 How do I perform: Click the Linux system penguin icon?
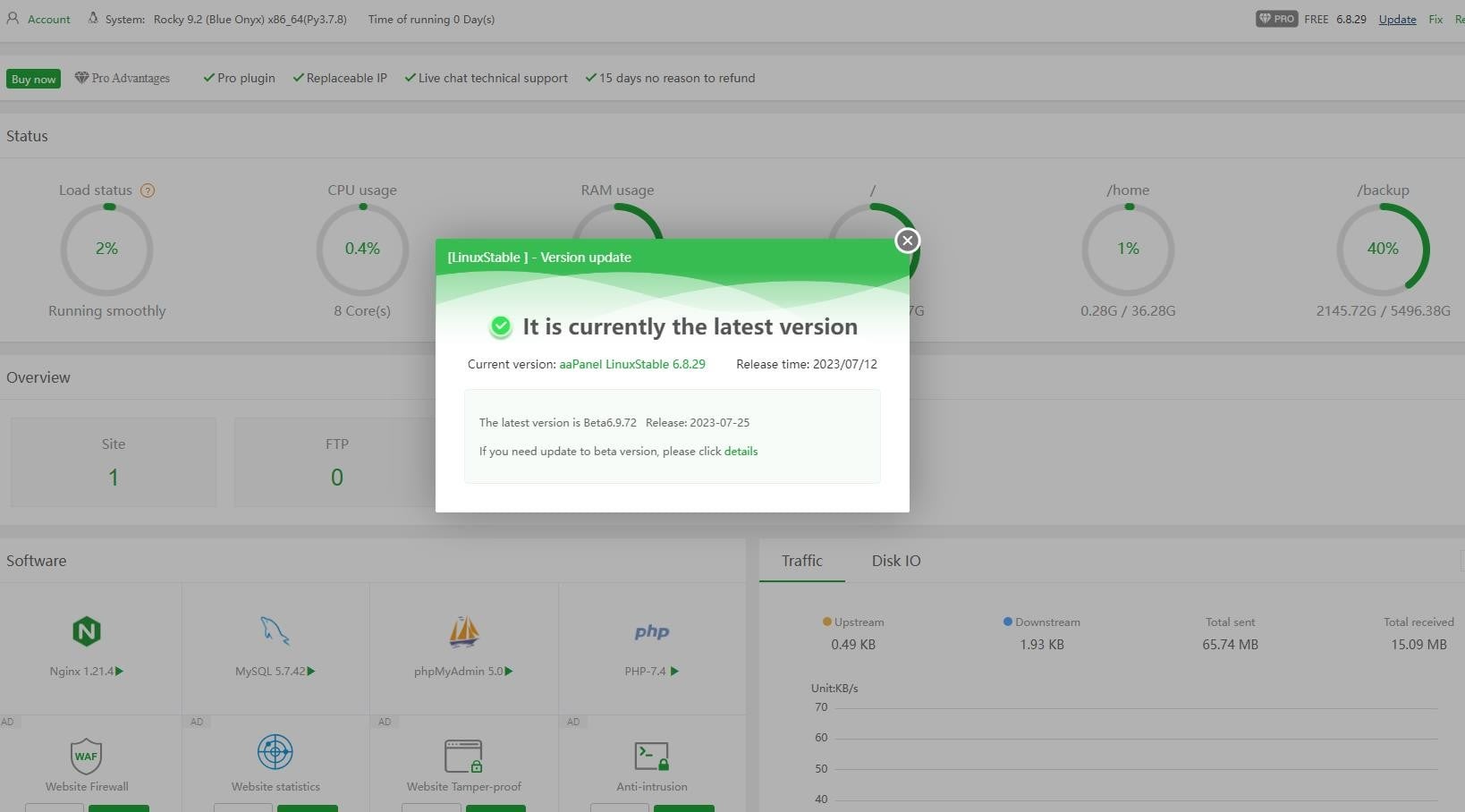(x=93, y=19)
